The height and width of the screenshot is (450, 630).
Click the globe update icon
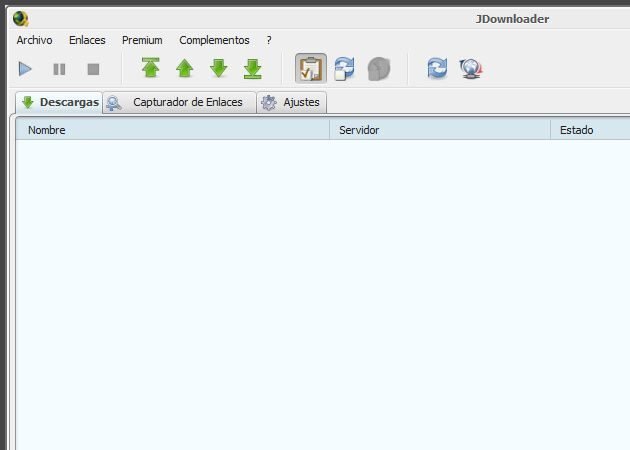pyautogui.click(x=471, y=69)
